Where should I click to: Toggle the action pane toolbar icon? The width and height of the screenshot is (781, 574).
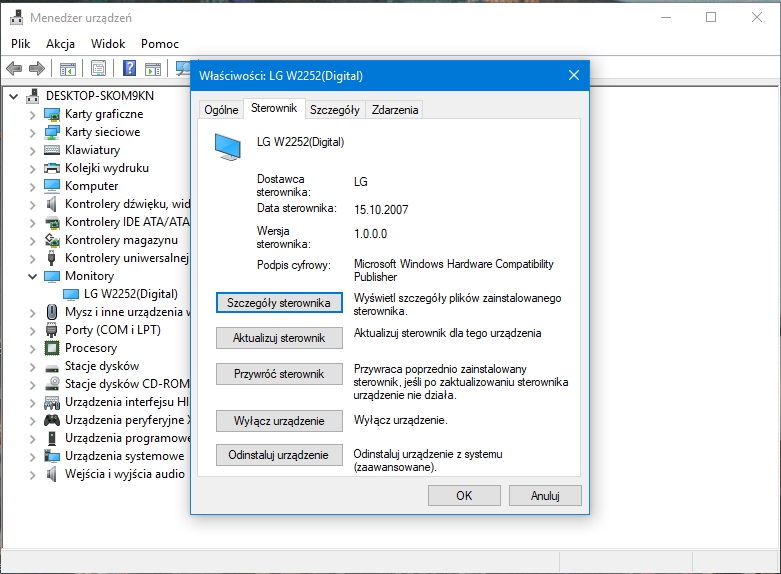[x=153, y=69]
